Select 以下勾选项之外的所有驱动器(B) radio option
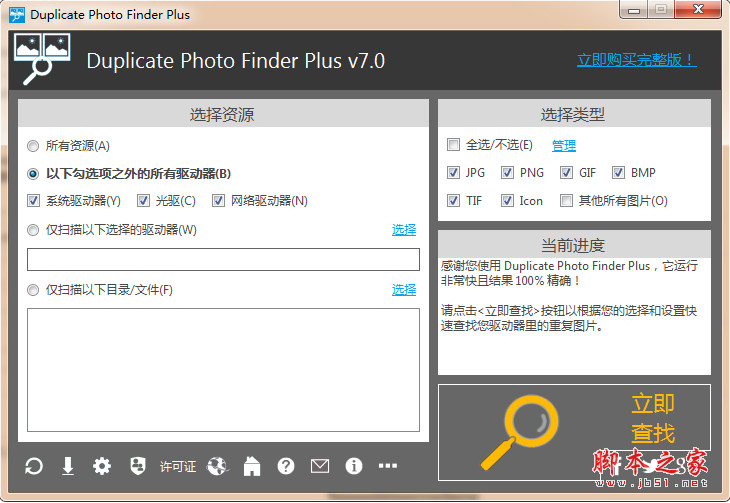730x503 pixels. pos(33,174)
